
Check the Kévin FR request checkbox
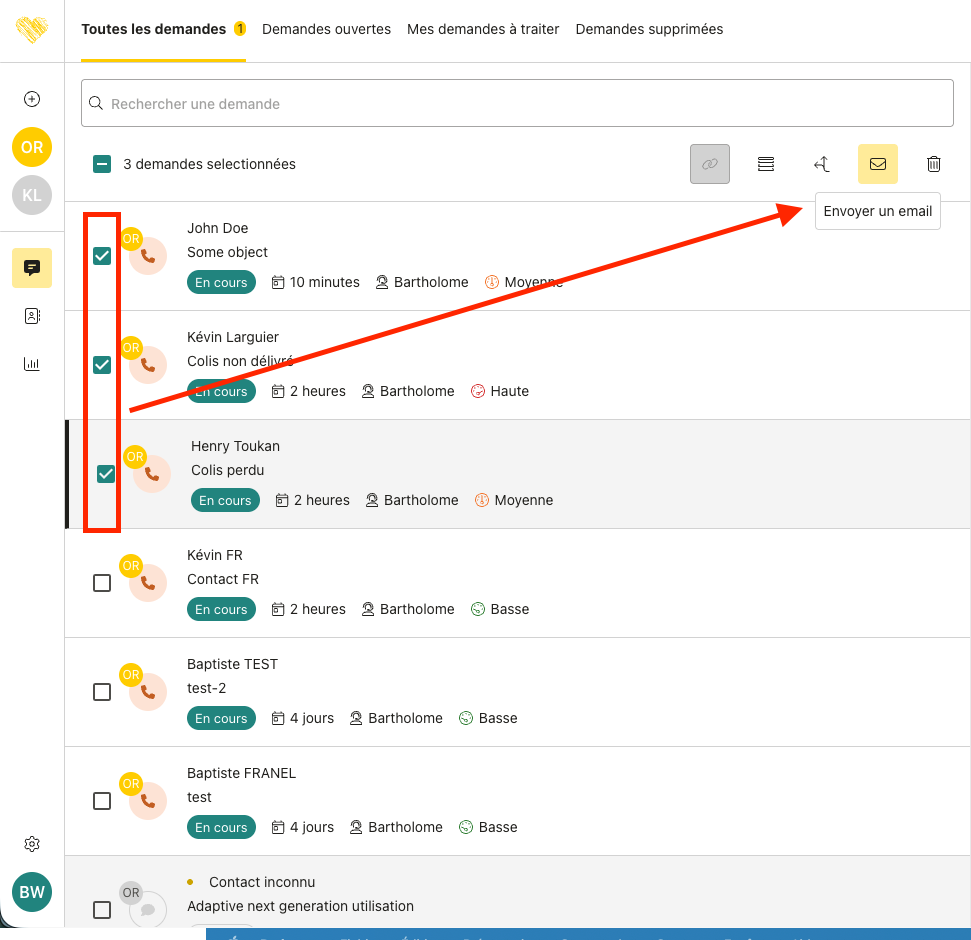point(102,583)
